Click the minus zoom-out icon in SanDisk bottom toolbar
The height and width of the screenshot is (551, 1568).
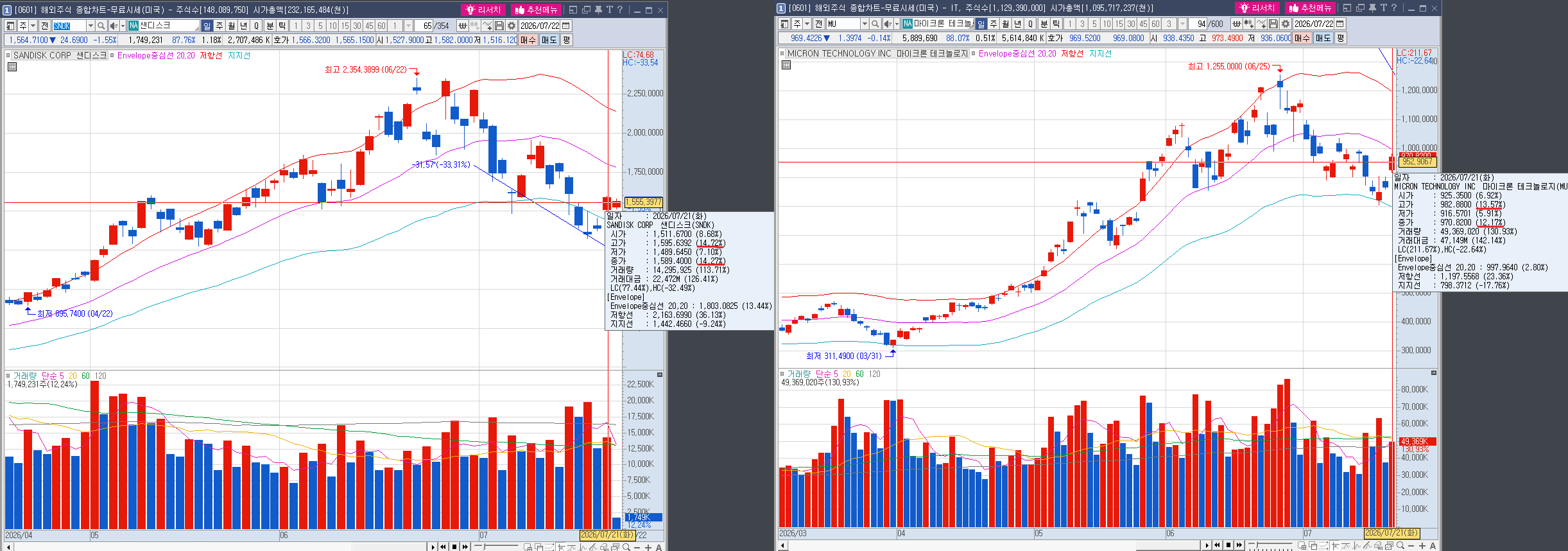pyautogui.click(x=637, y=547)
